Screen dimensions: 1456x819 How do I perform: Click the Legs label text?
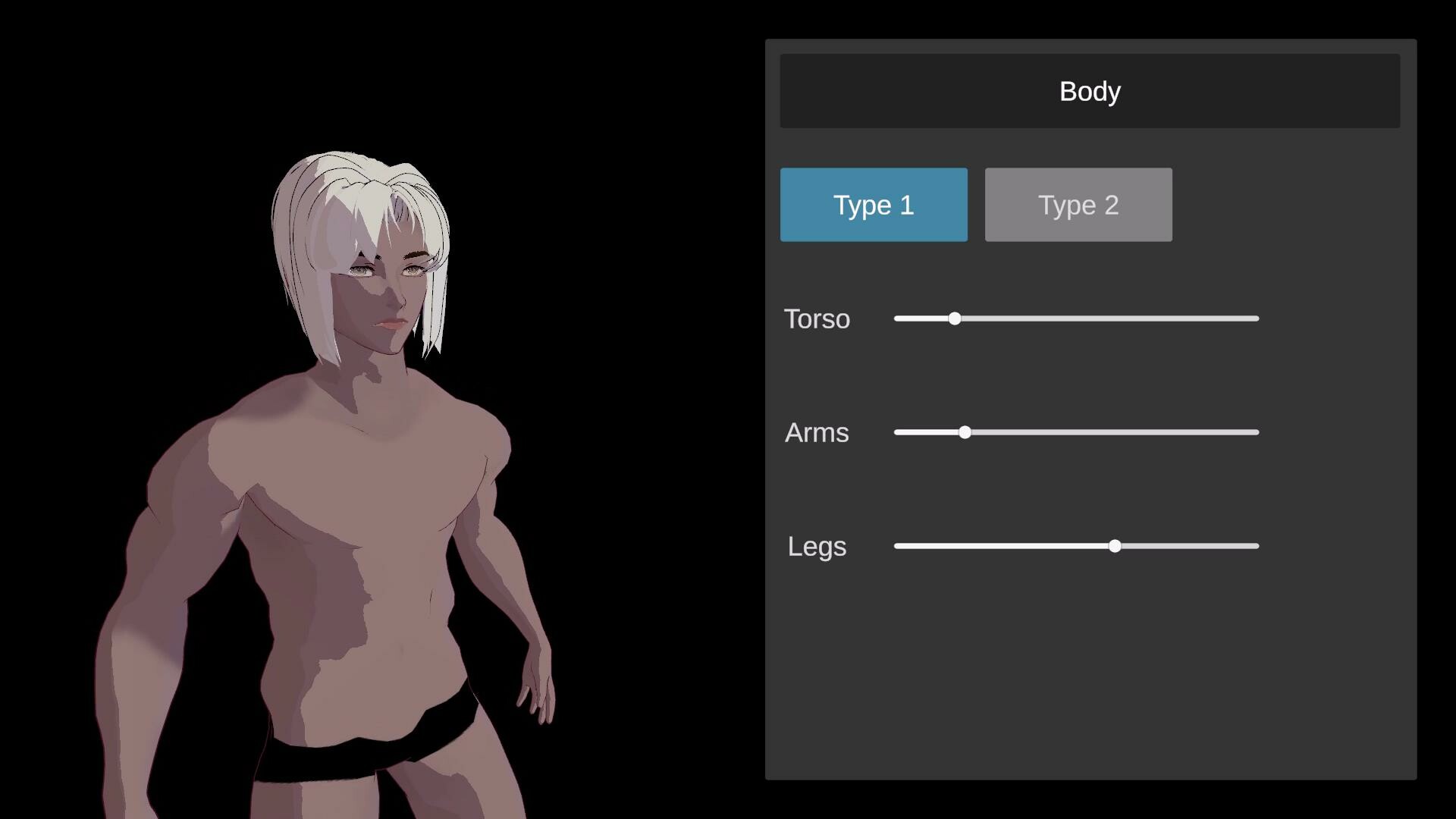[x=817, y=547]
